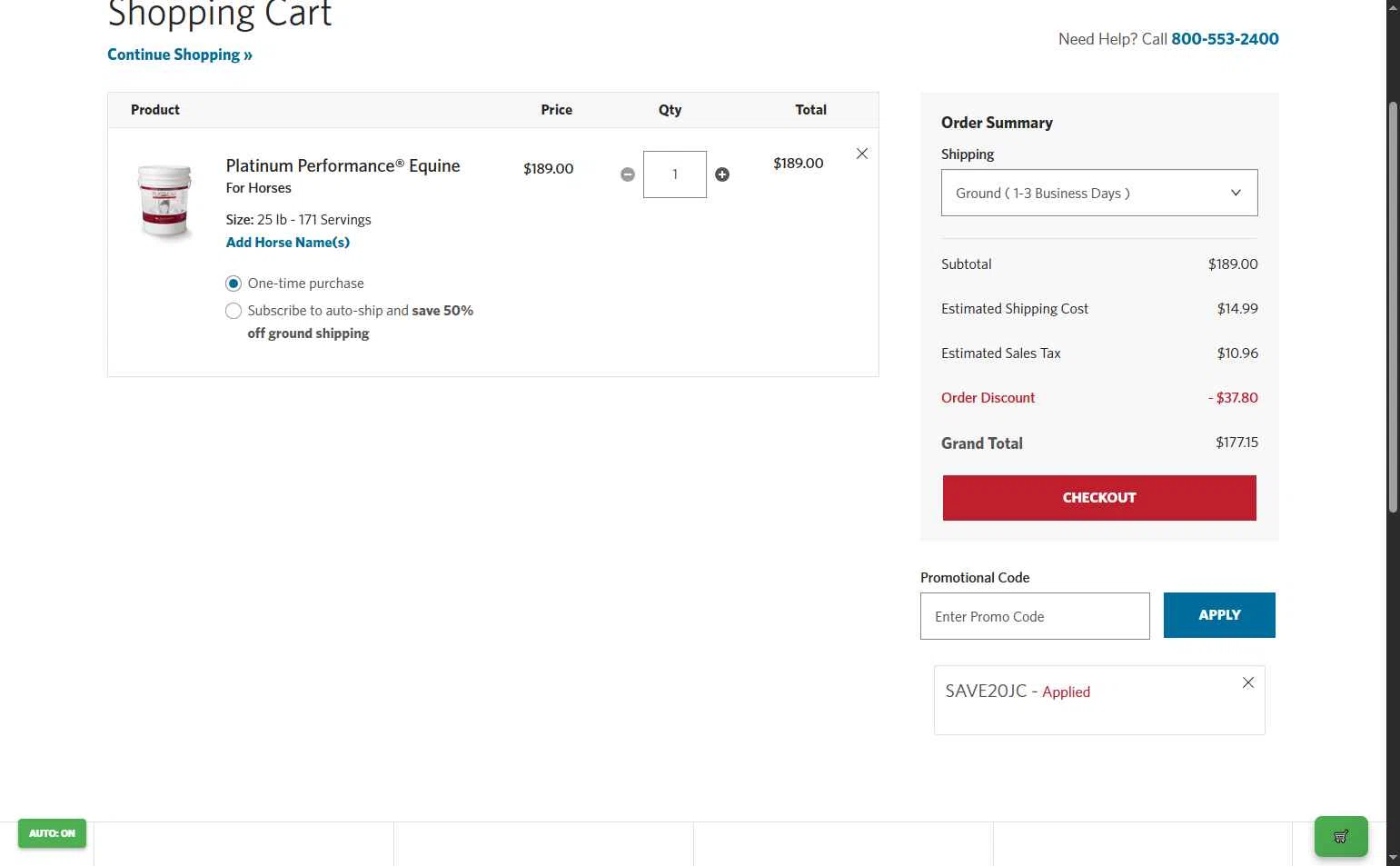Click the page vertical scrollbar thumb

(x=1393, y=309)
